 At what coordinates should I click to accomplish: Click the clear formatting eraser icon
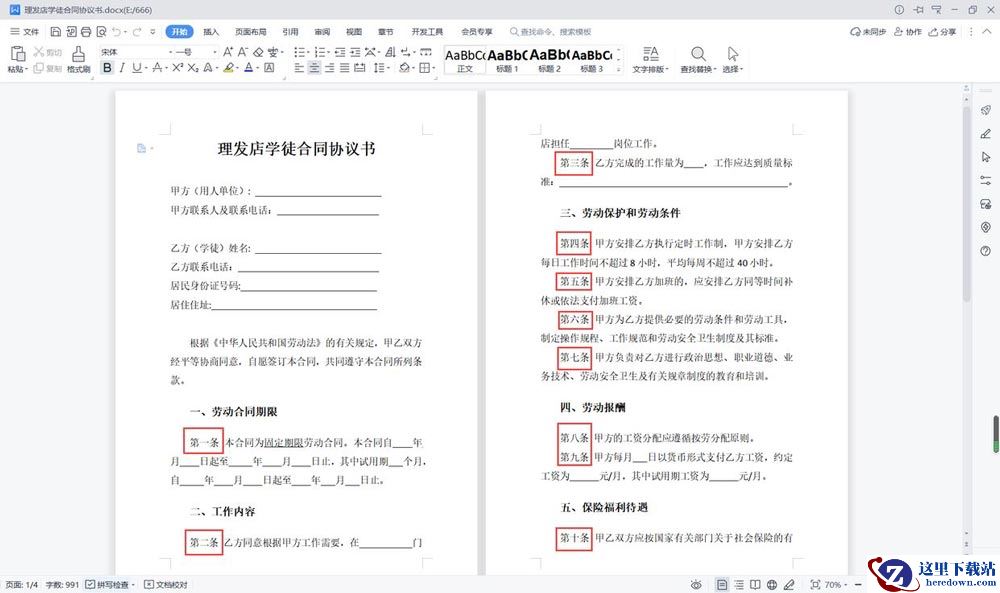pyautogui.click(x=258, y=51)
